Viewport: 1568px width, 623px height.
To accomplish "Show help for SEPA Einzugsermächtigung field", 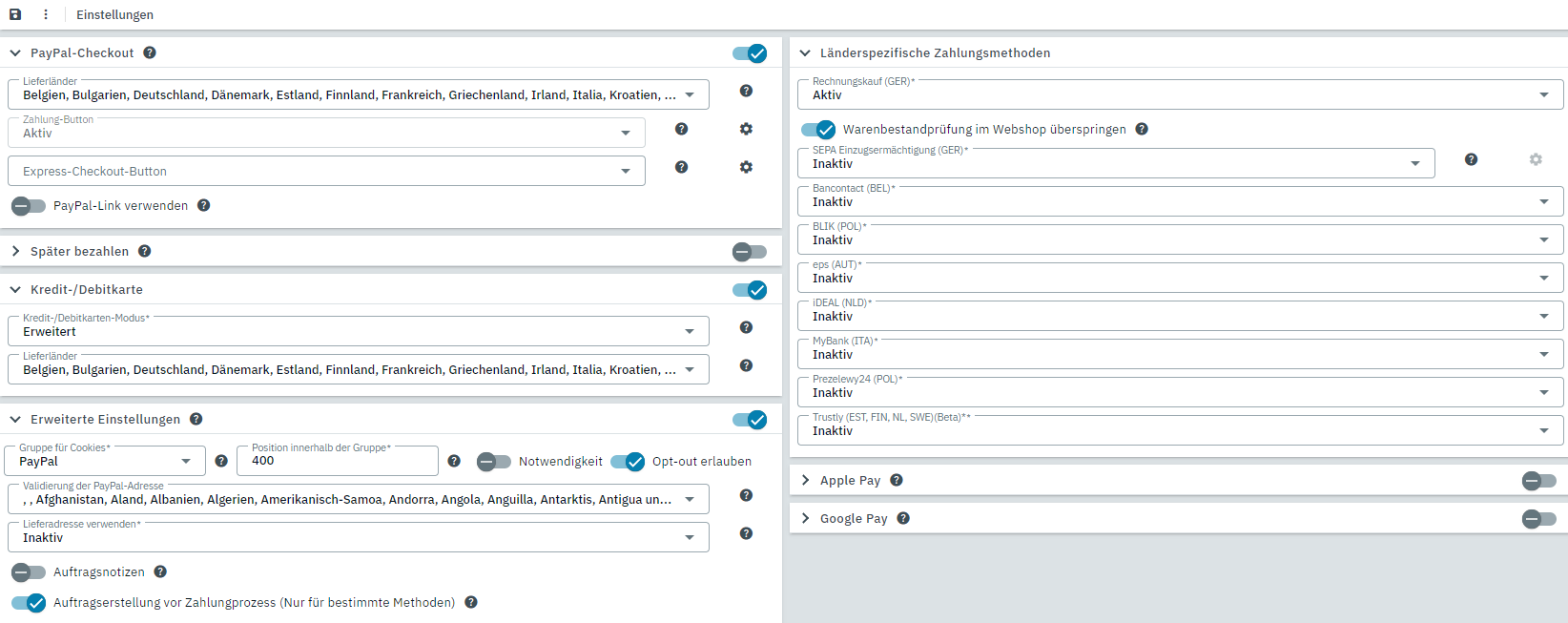I will pos(1471,159).
